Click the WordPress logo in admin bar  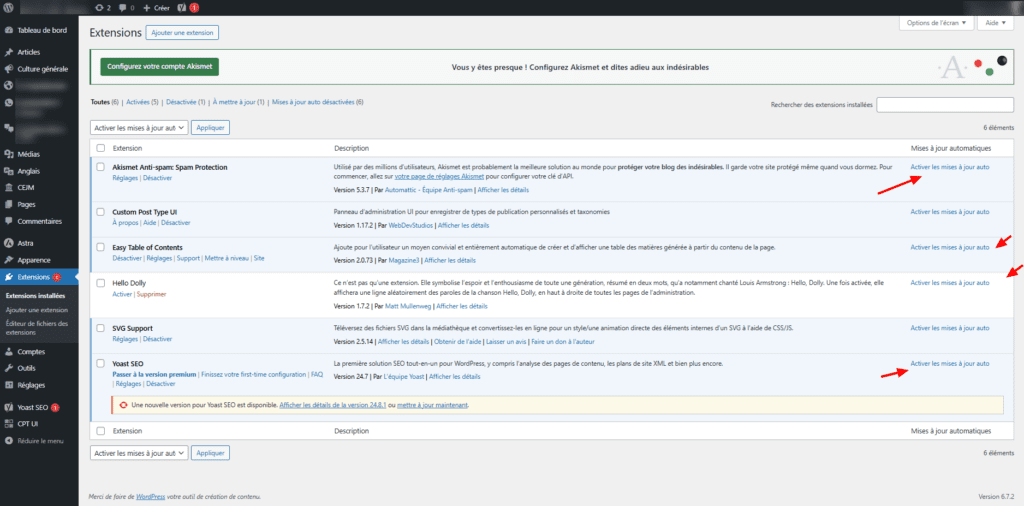8,8
